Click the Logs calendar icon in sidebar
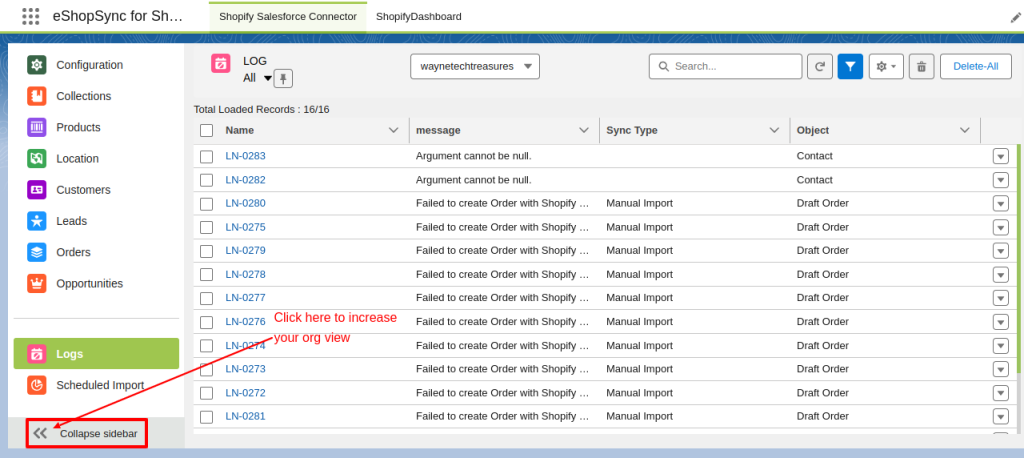Viewport: 1024px width, 458px height. pos(37,354)
